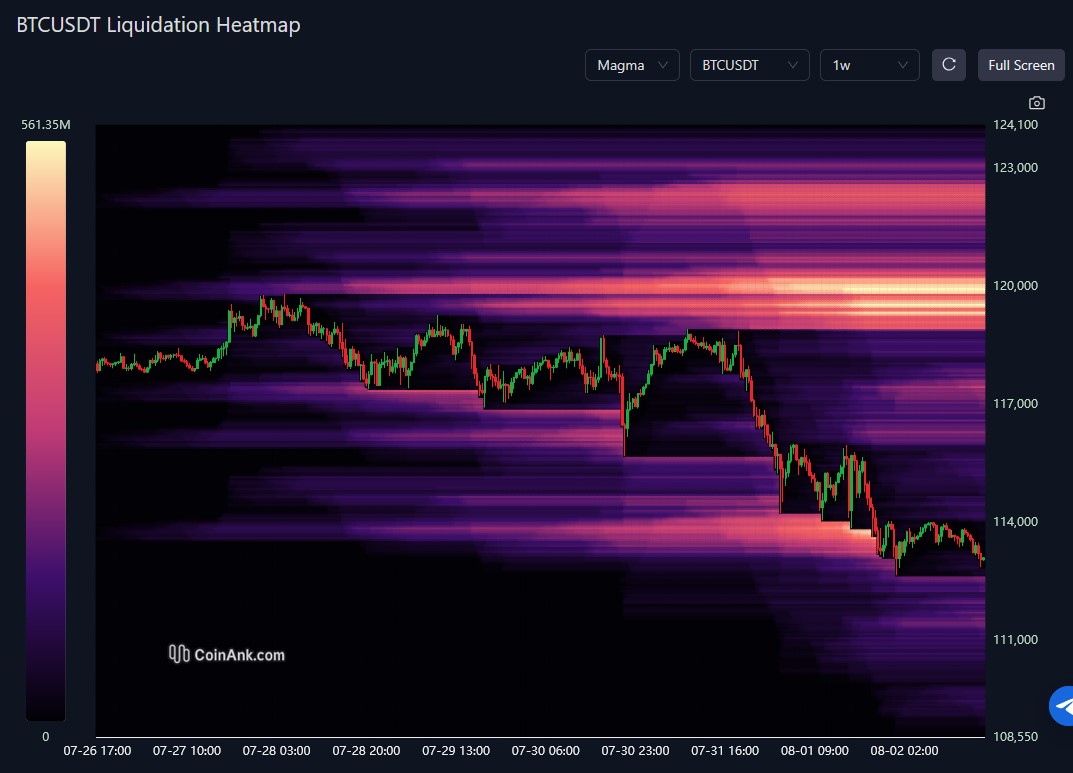Click the Full Screen button
This screenshot has height=773, width=1073.
click(x=1021, y=65)
